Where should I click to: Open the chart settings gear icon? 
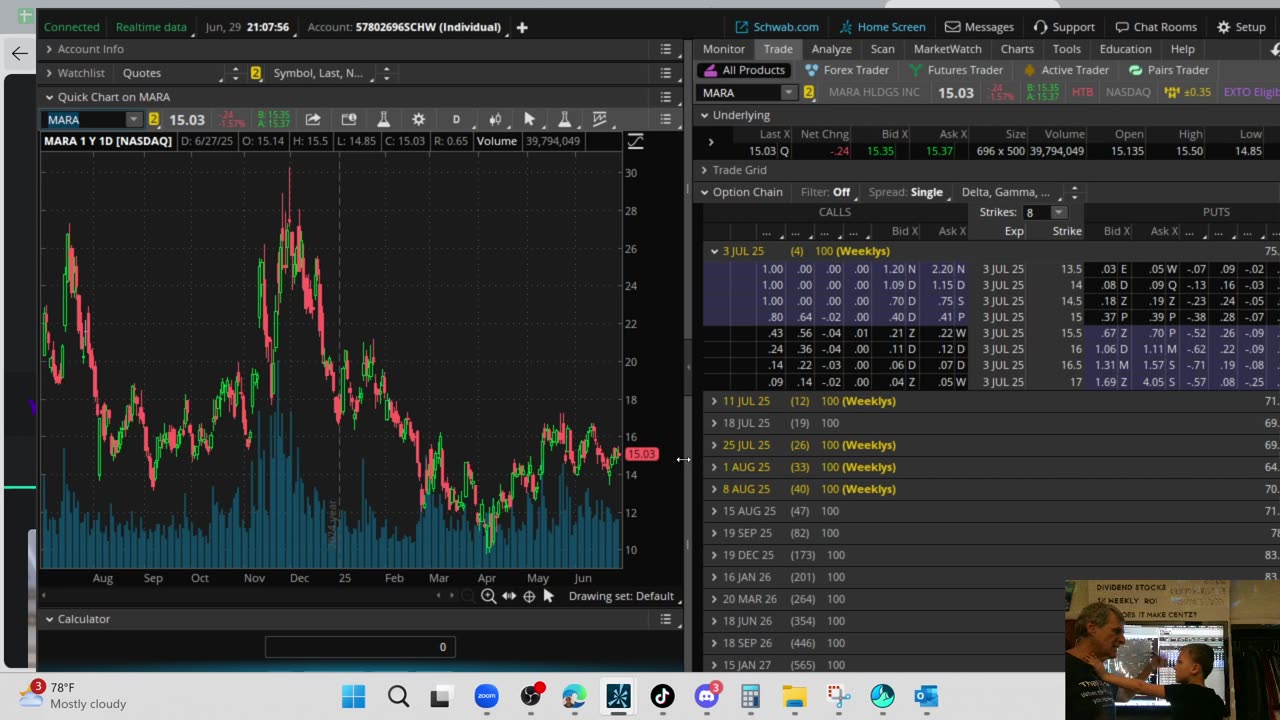click(x=418, y=120)
